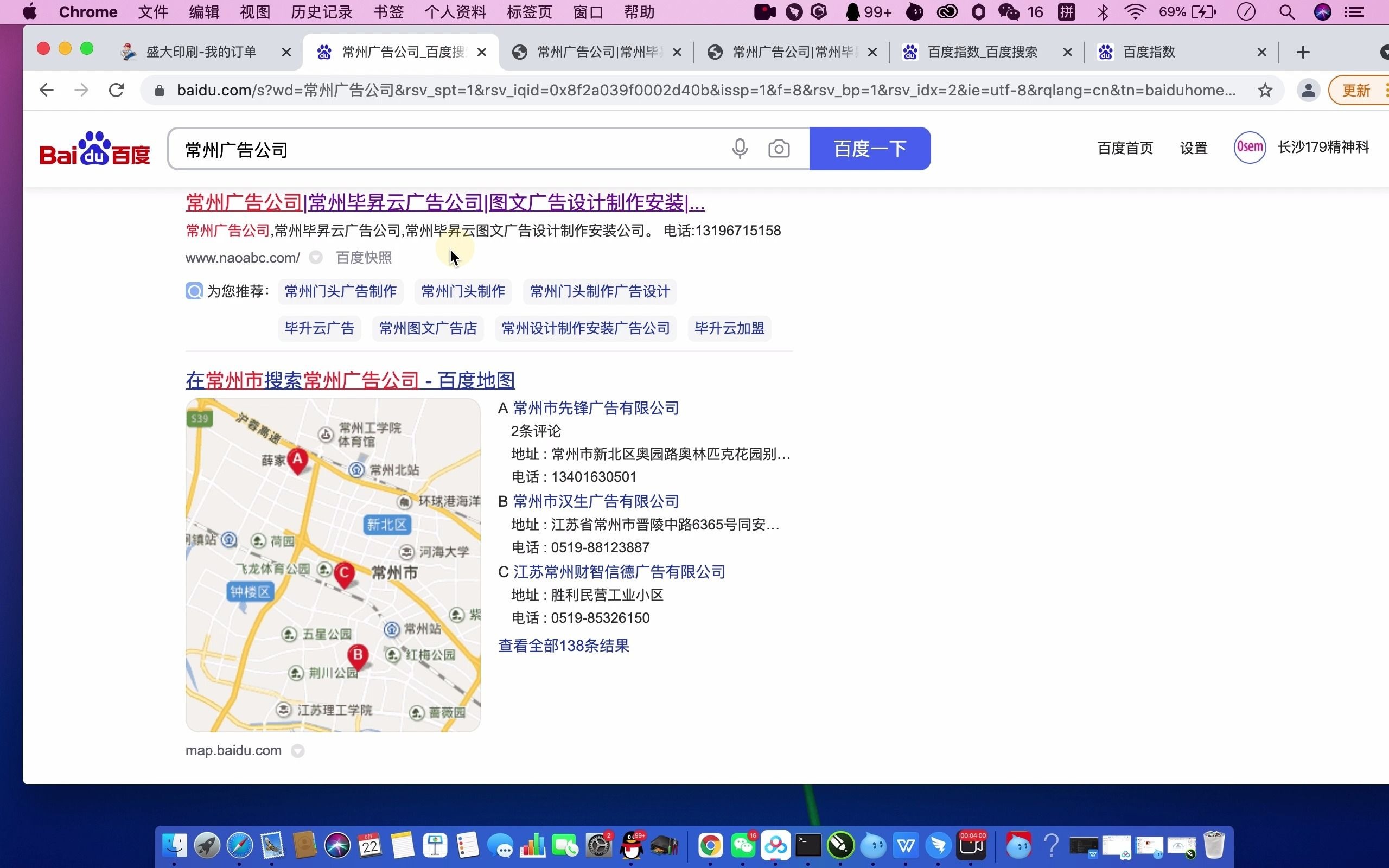Viewport: 1389px width, 868px height.
Task: Open WeChat from the dock
Action: [x=743, y=846]
